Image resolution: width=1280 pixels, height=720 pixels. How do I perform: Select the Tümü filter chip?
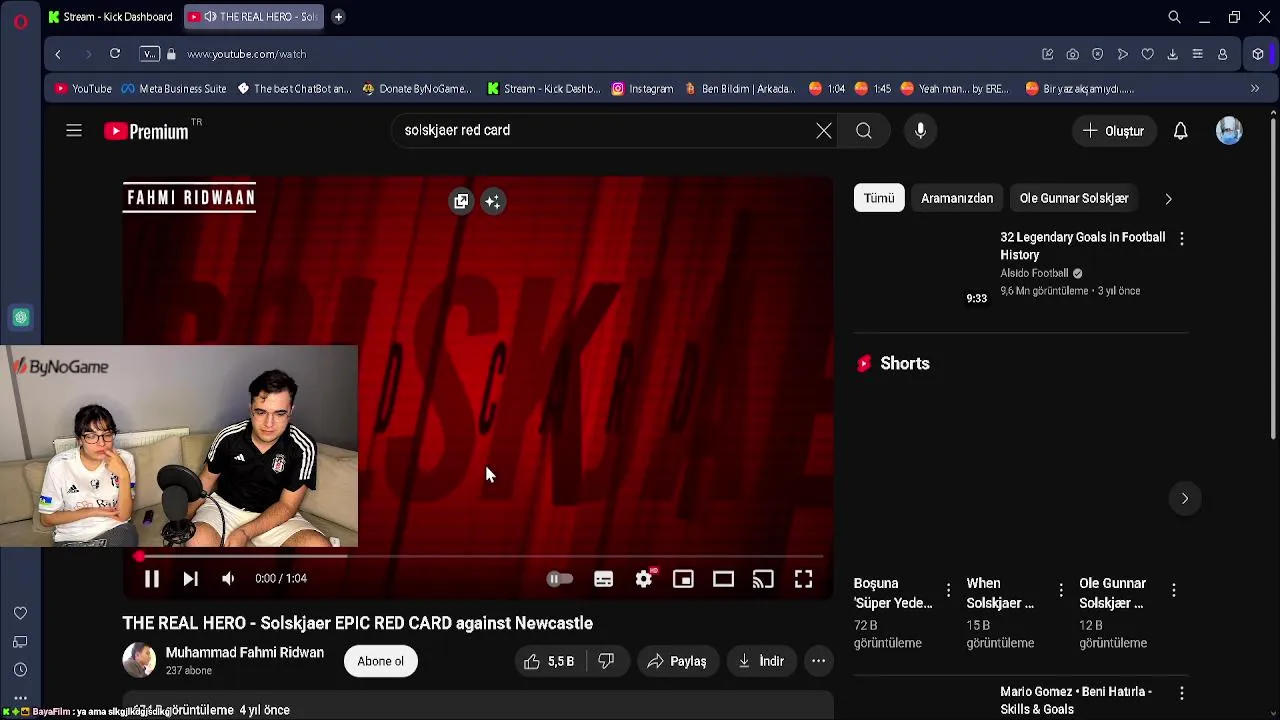coord(879,198)
